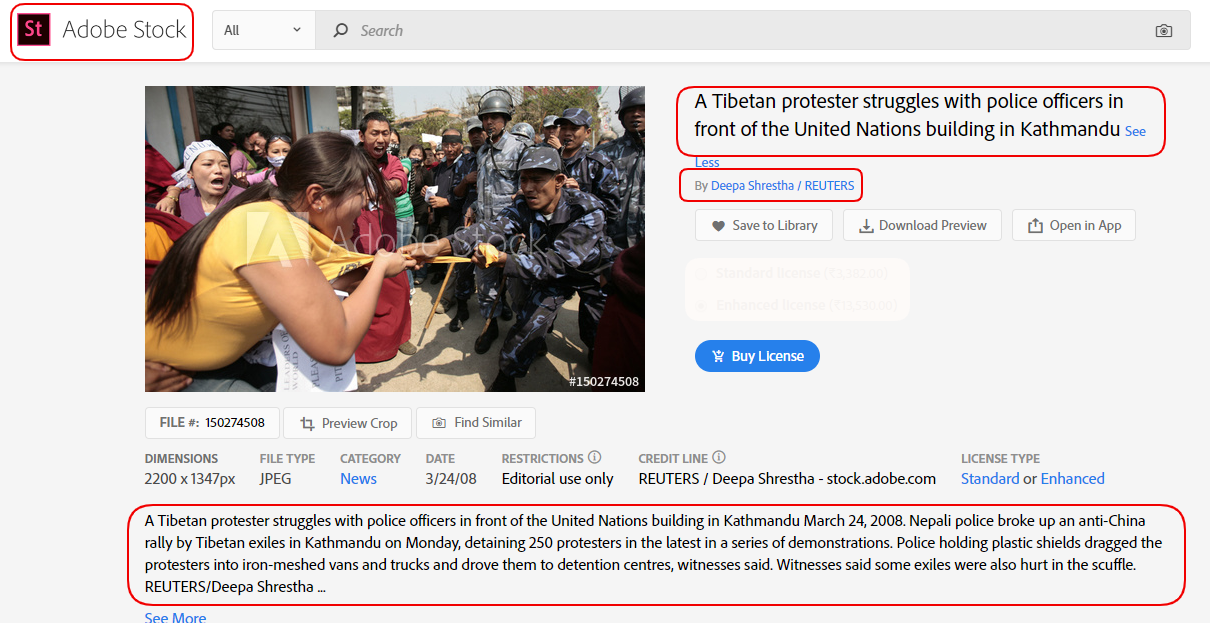Click the Standard license type link
Screen dimensions: 1210x623
click(x=990, y=479)
